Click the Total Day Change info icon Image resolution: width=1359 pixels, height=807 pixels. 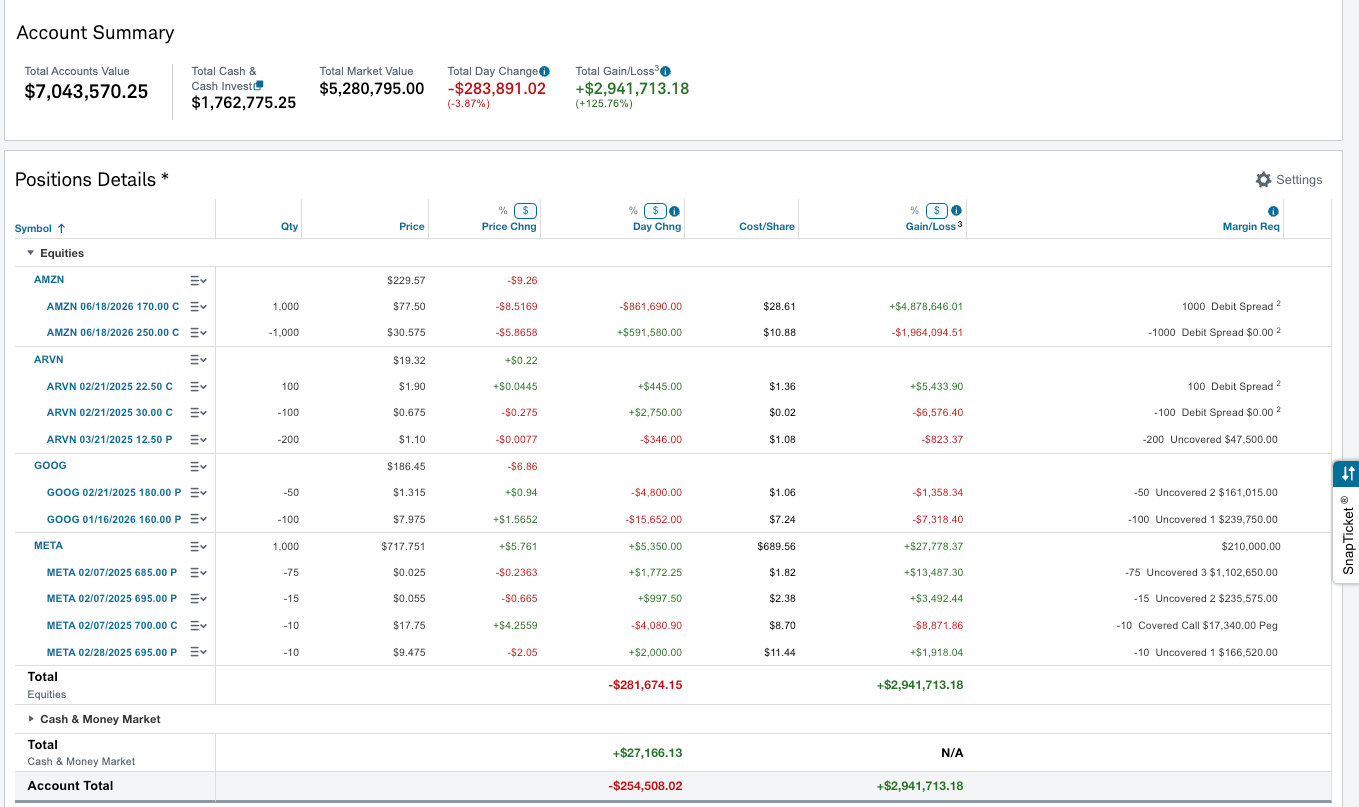point(544,71)
